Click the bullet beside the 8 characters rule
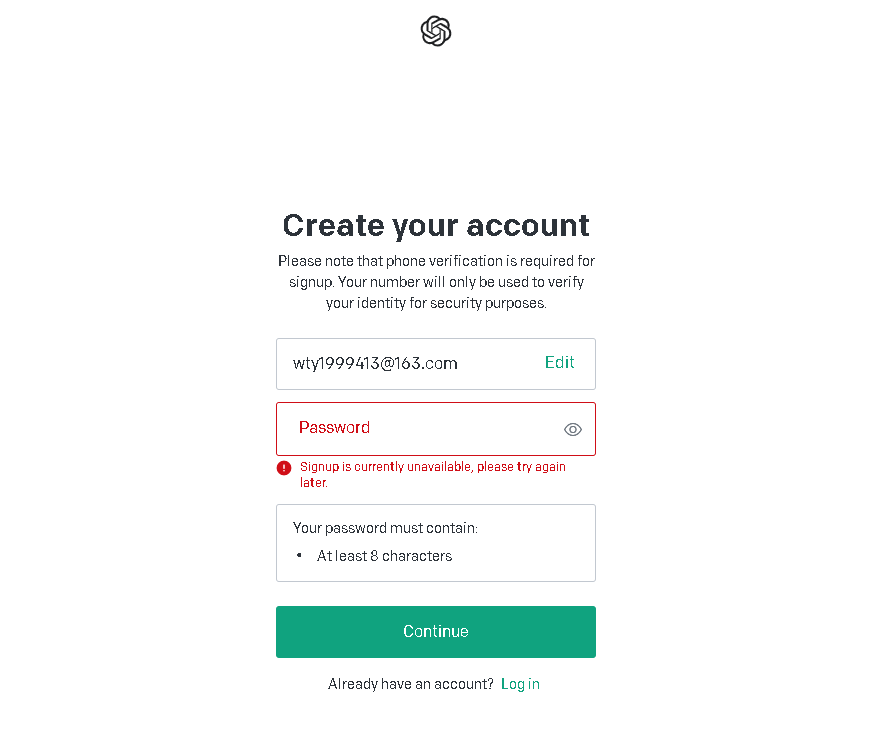875x744 pixels. tap(299, 556)
